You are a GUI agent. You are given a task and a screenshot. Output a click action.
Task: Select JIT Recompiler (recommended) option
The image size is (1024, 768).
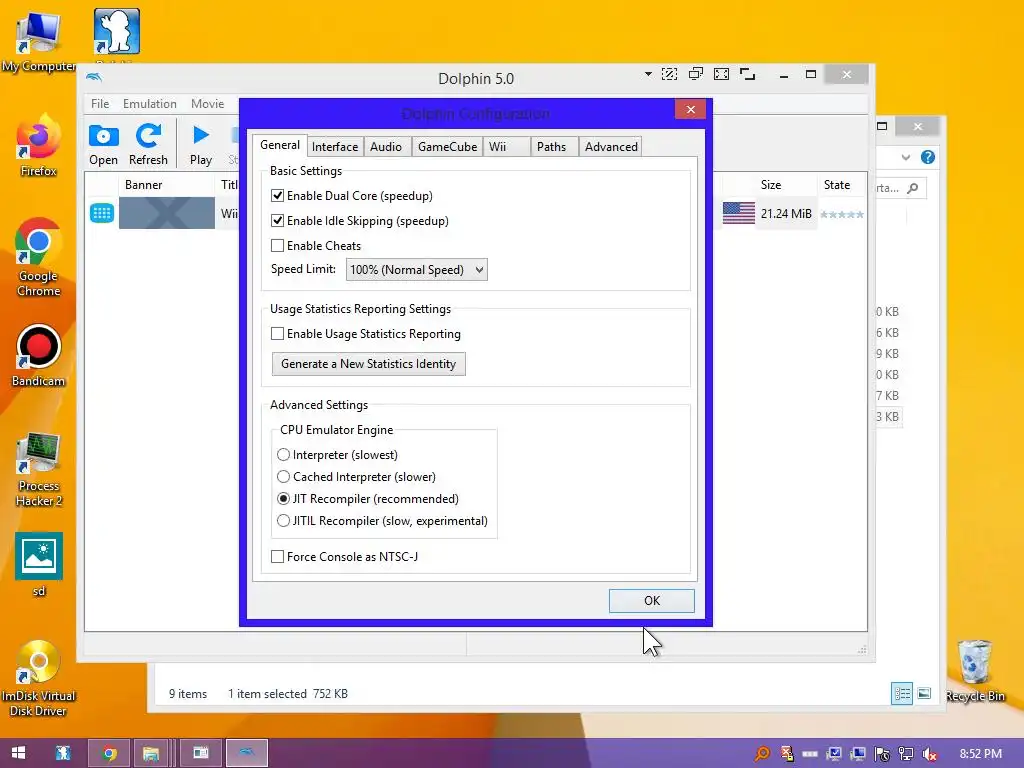coord(283,499)
